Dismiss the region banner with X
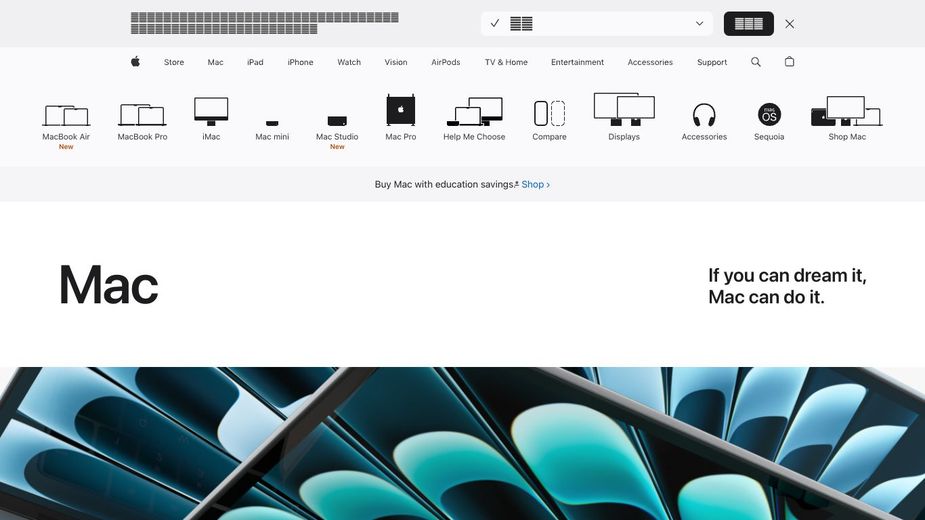 point(790,24)
